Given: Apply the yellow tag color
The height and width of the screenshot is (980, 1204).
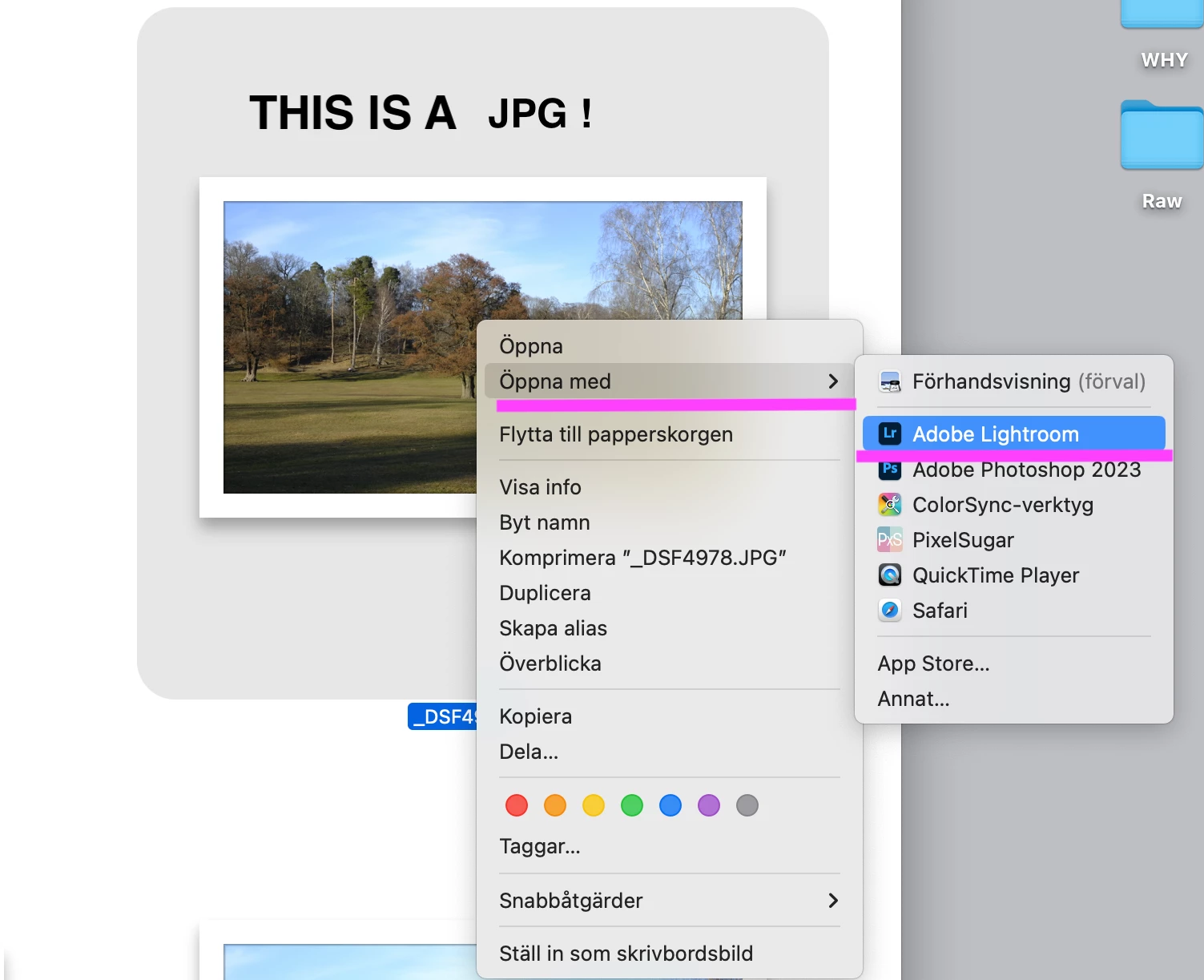Looking at the screenshot, I should pos(594,805).
